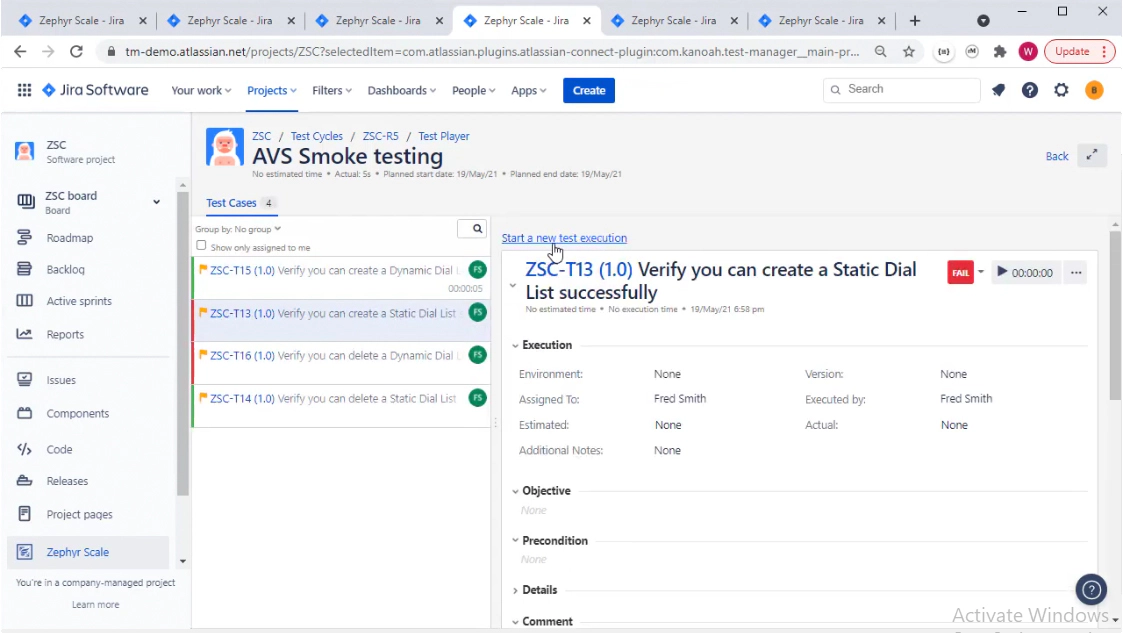Open the Projects menu
Image resolution: width=1123 pixels, height=633 pixels.
(x=272, y=90)
